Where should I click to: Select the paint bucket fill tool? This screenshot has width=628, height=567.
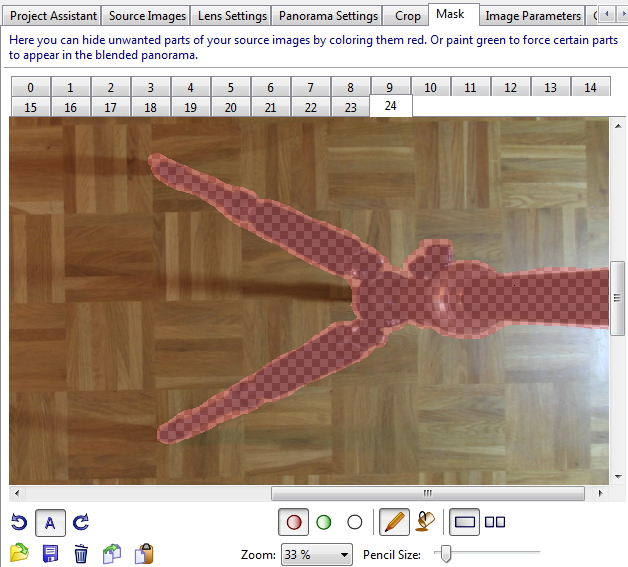point(425,522)
